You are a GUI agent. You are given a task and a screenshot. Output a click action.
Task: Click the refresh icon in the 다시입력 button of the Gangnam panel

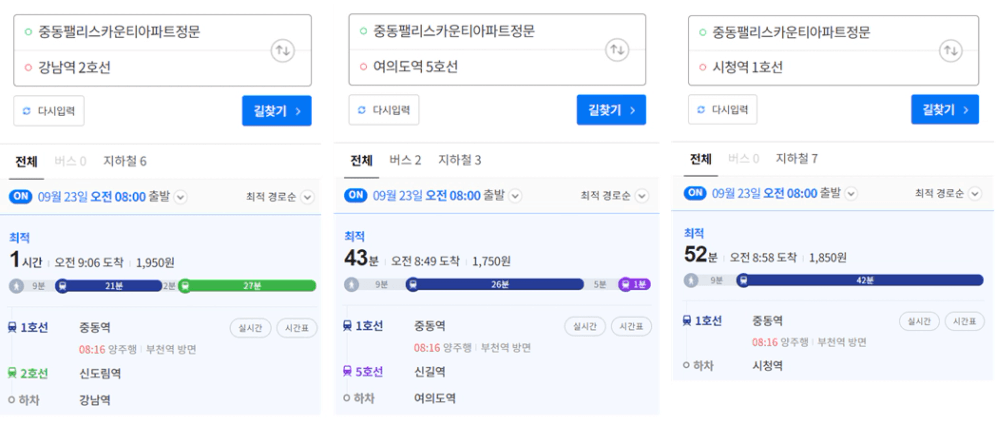27,111
